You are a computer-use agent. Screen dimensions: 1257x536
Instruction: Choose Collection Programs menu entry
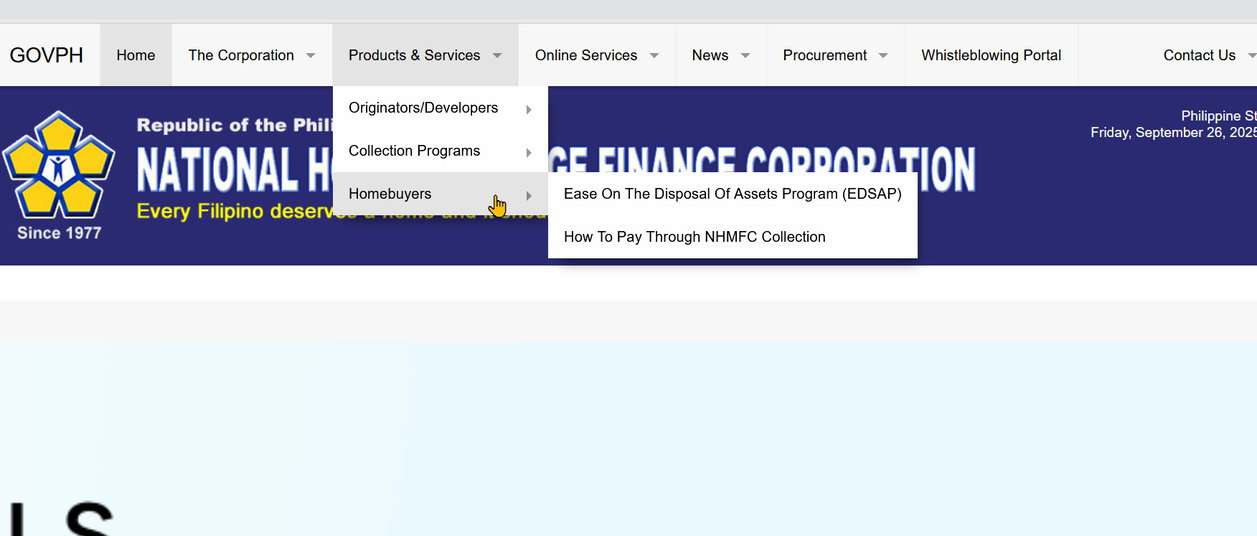pyautogui.click(x=414, y=151)
